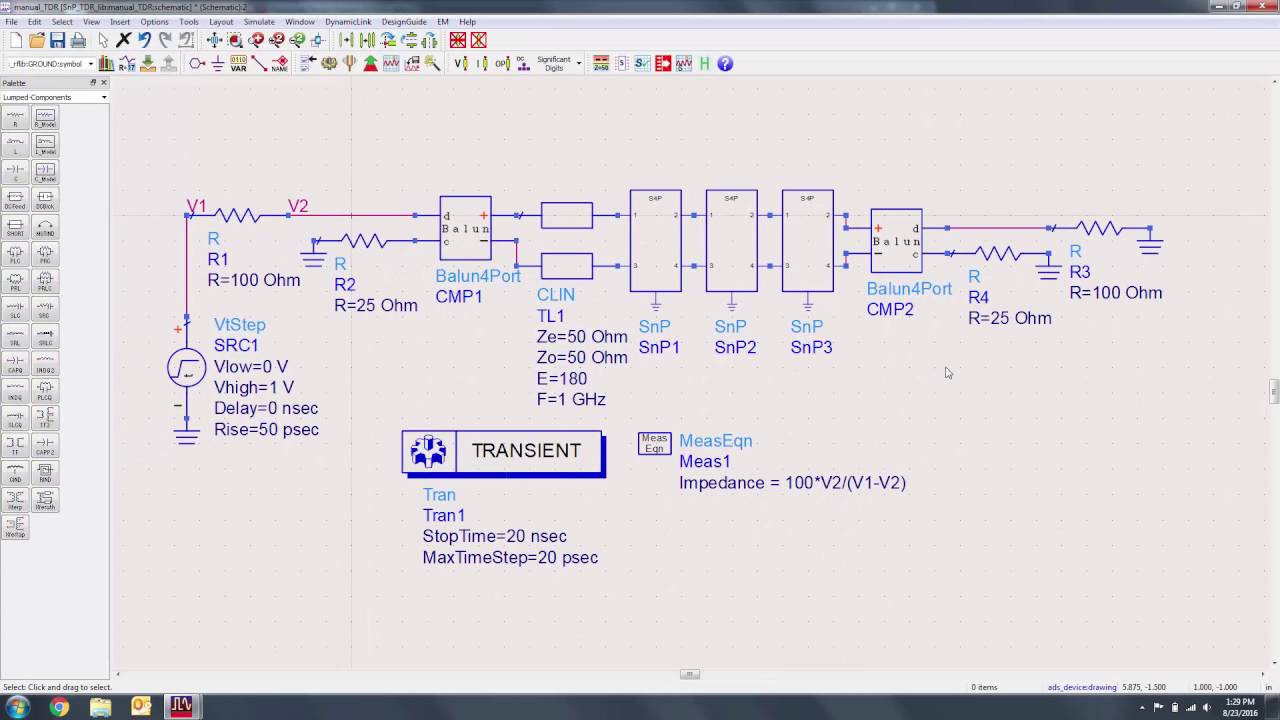Click the StopTime=20 nsec parameter text
Screen dimensions: 1280x720
[x=494, y=536]
